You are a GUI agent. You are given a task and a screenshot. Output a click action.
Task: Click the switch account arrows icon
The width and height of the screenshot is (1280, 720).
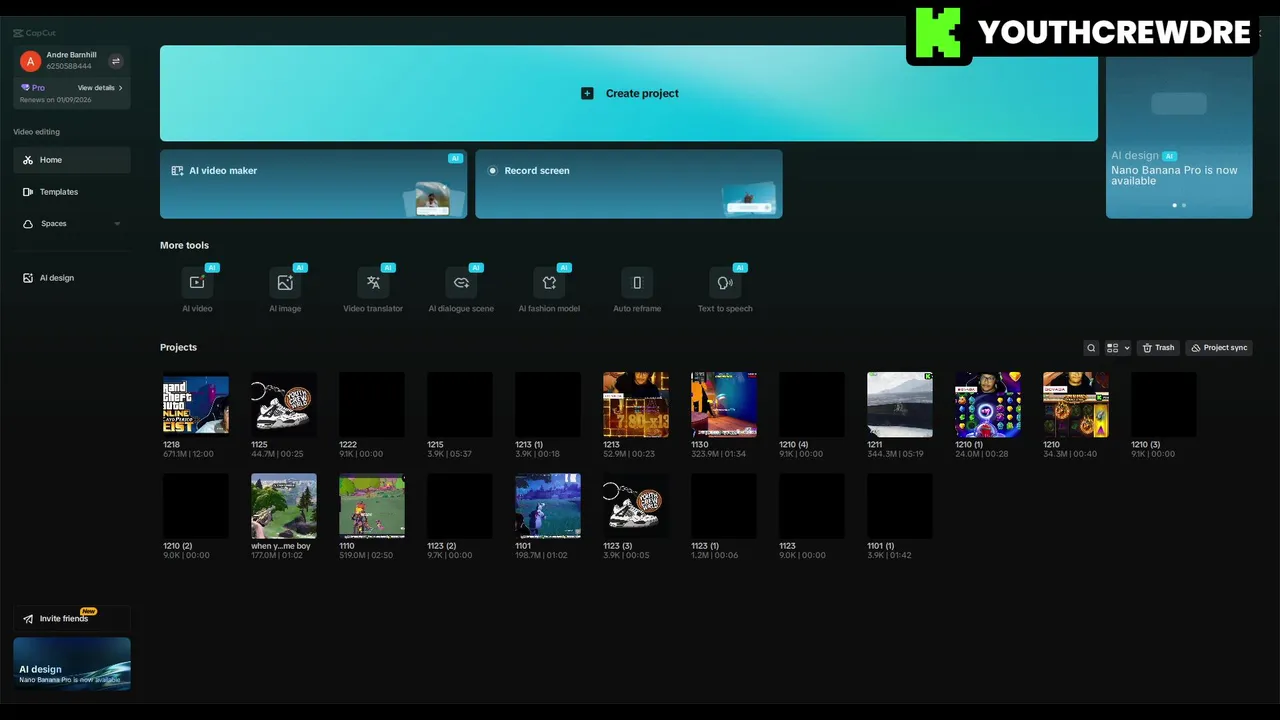click(x=116, y=61)
